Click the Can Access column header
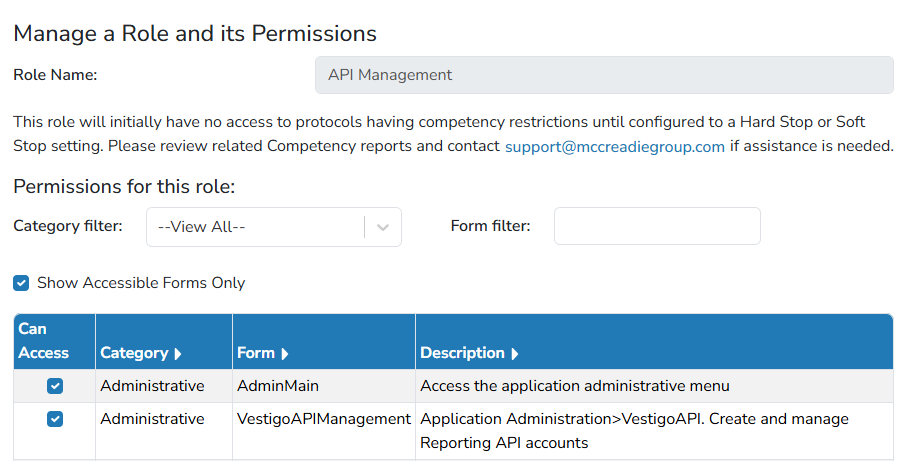This screenshot has height=461, width=899. coord(44,341)
